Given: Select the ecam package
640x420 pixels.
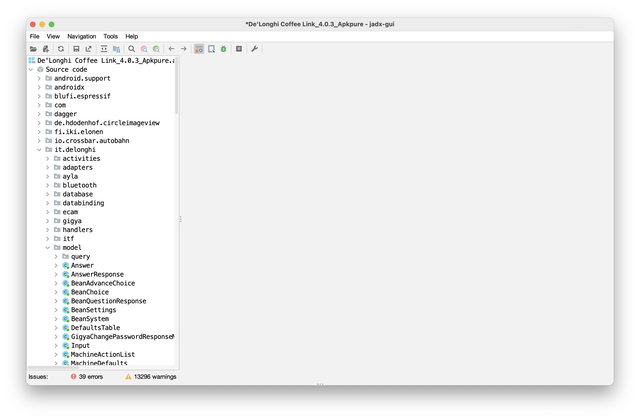Looking at the screenshot, I should point(70,212).
